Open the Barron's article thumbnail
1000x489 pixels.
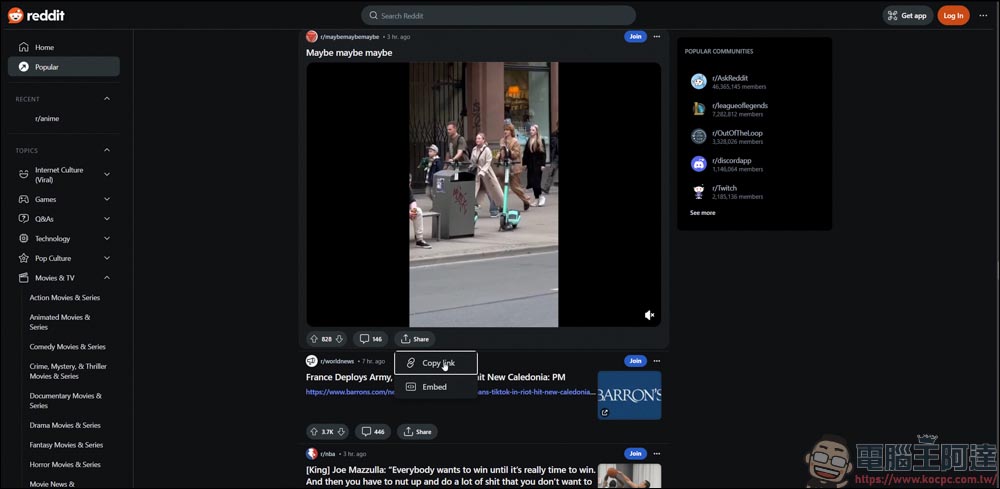629,395
